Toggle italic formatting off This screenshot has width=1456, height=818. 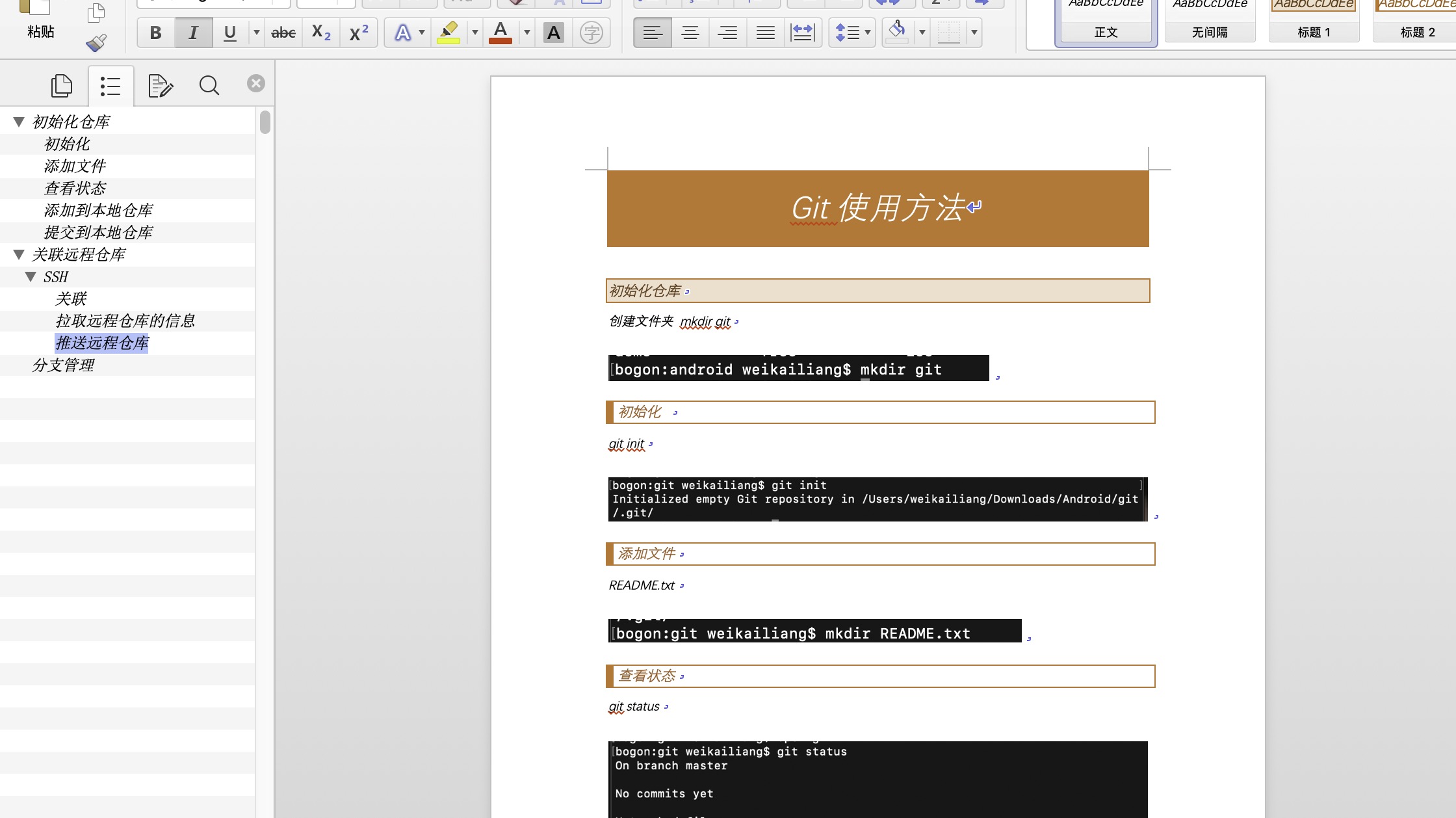point(192,33)
